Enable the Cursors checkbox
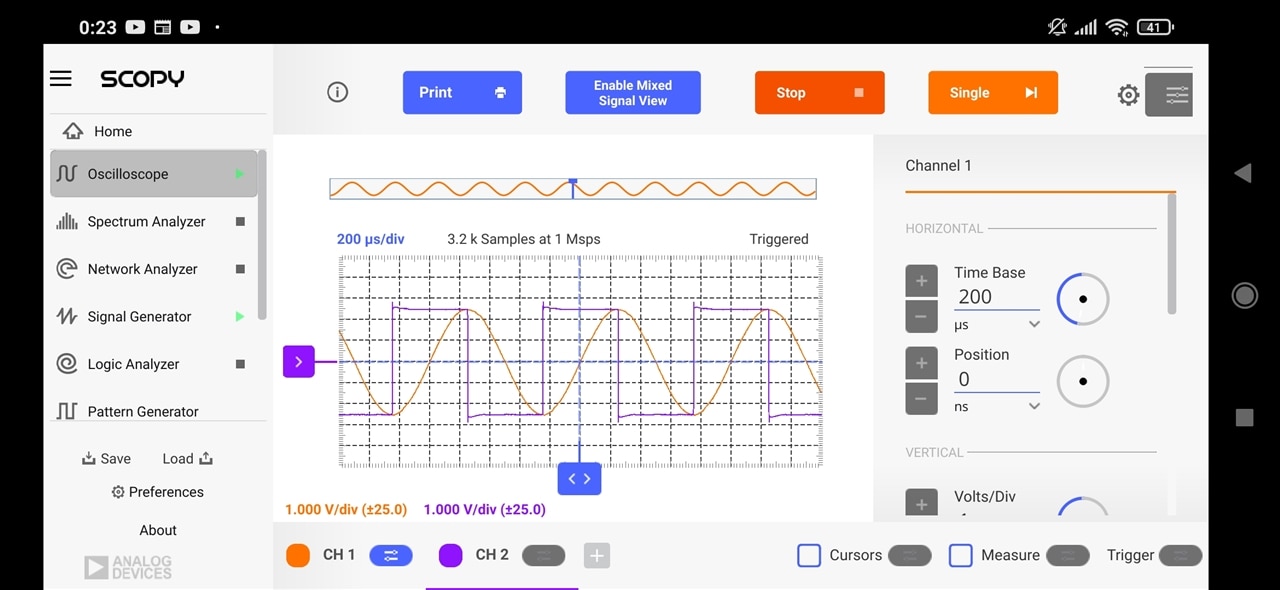This screenshot has height=590, width=1280. (809, 555)
